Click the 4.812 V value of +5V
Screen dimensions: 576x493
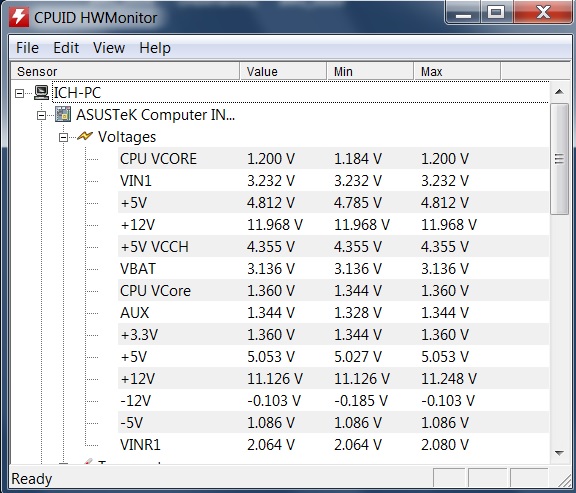pos(271,202)
